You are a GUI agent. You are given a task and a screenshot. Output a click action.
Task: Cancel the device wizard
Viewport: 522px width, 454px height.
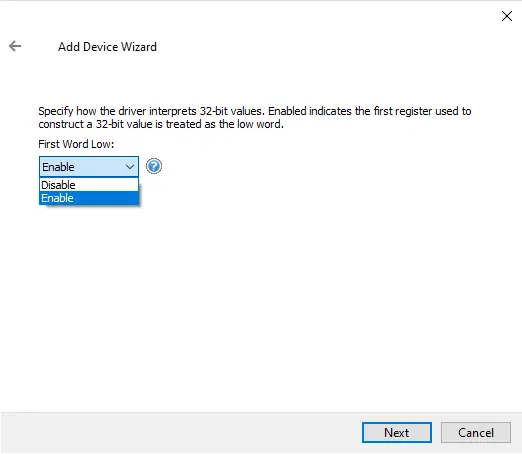click(x=476, y=433)
